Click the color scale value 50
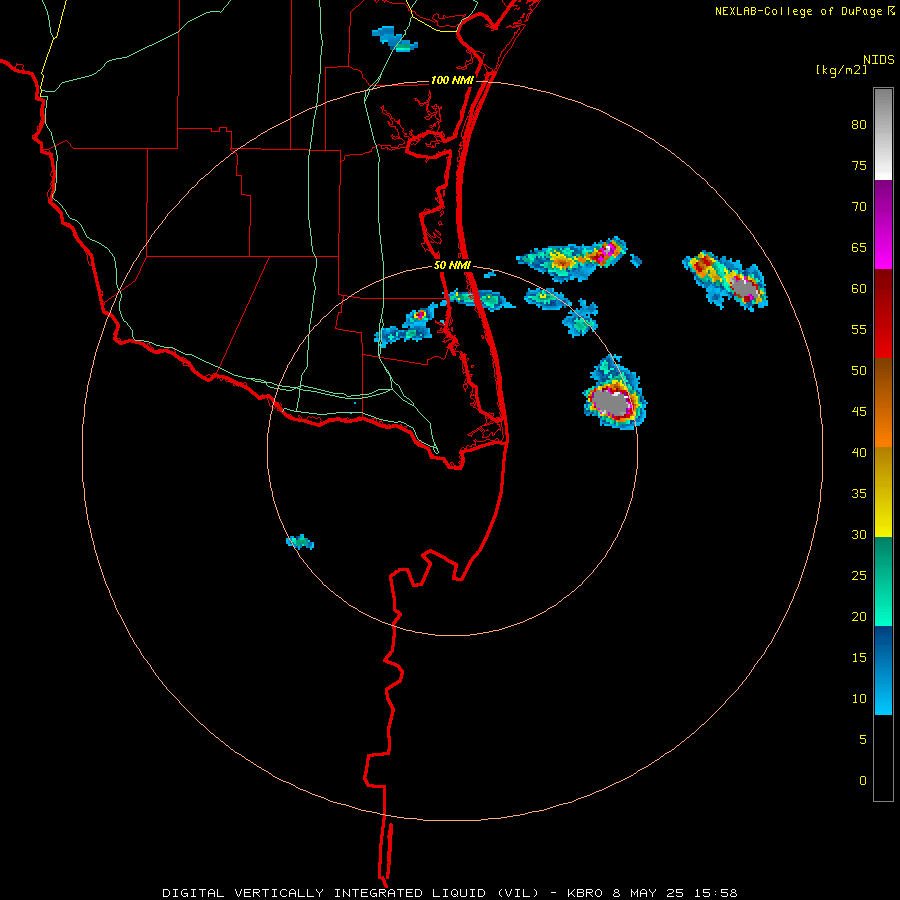 (859, 370)
